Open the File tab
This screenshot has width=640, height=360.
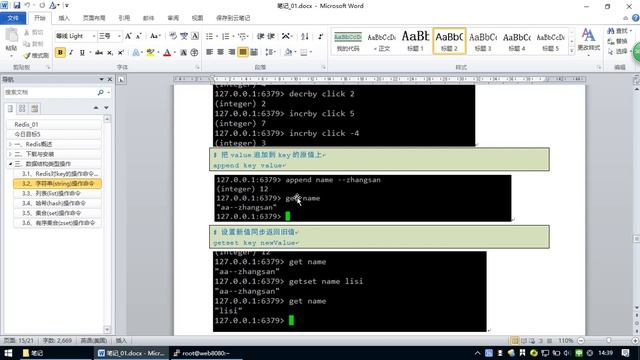13,18
